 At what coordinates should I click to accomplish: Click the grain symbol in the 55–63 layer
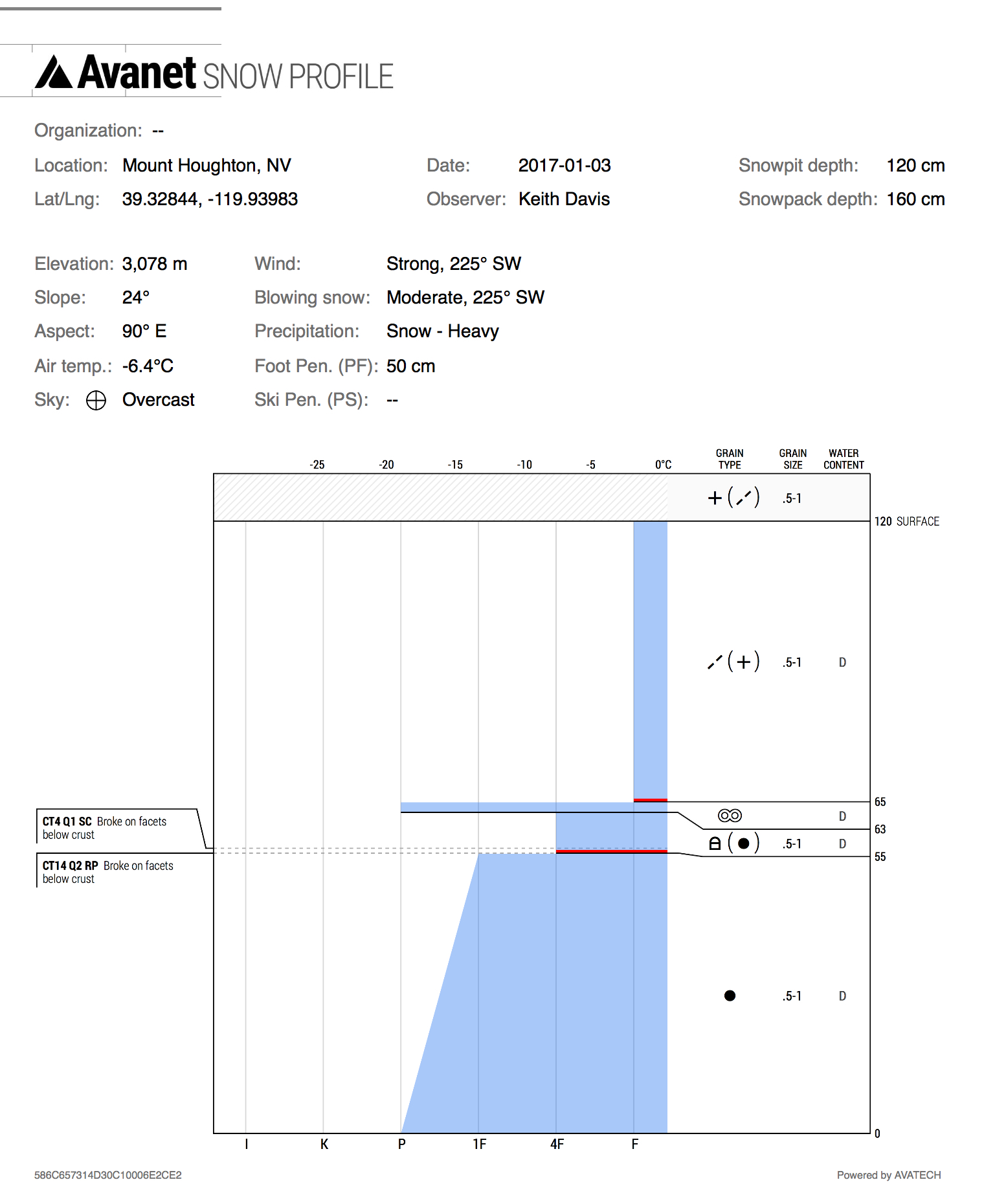point(733,843)
